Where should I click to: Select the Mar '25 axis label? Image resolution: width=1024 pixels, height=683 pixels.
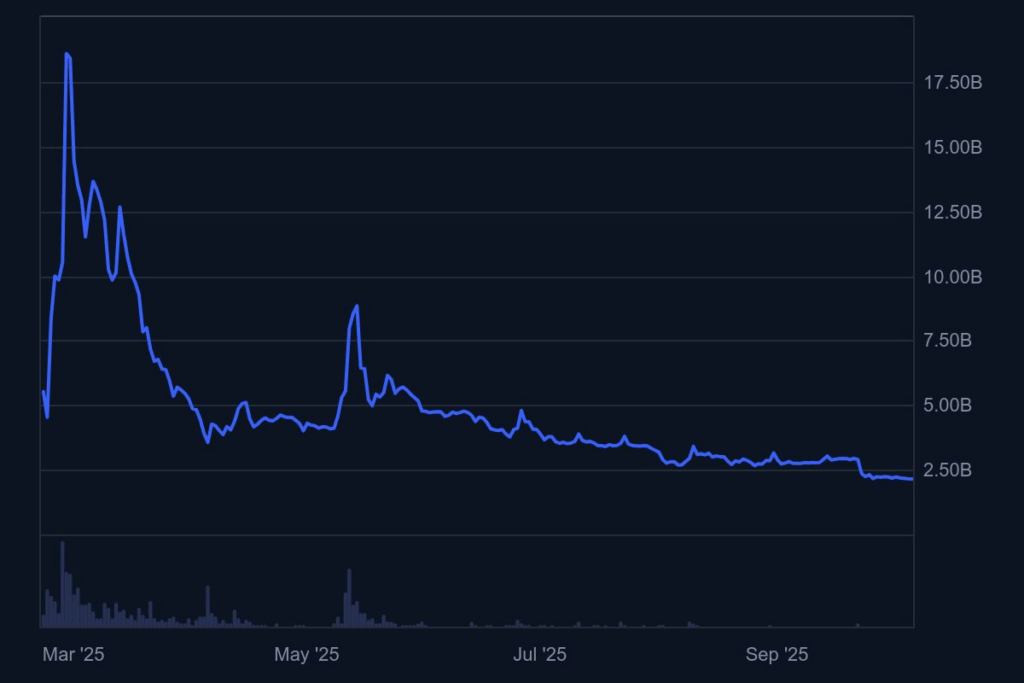tap(75, 655)
